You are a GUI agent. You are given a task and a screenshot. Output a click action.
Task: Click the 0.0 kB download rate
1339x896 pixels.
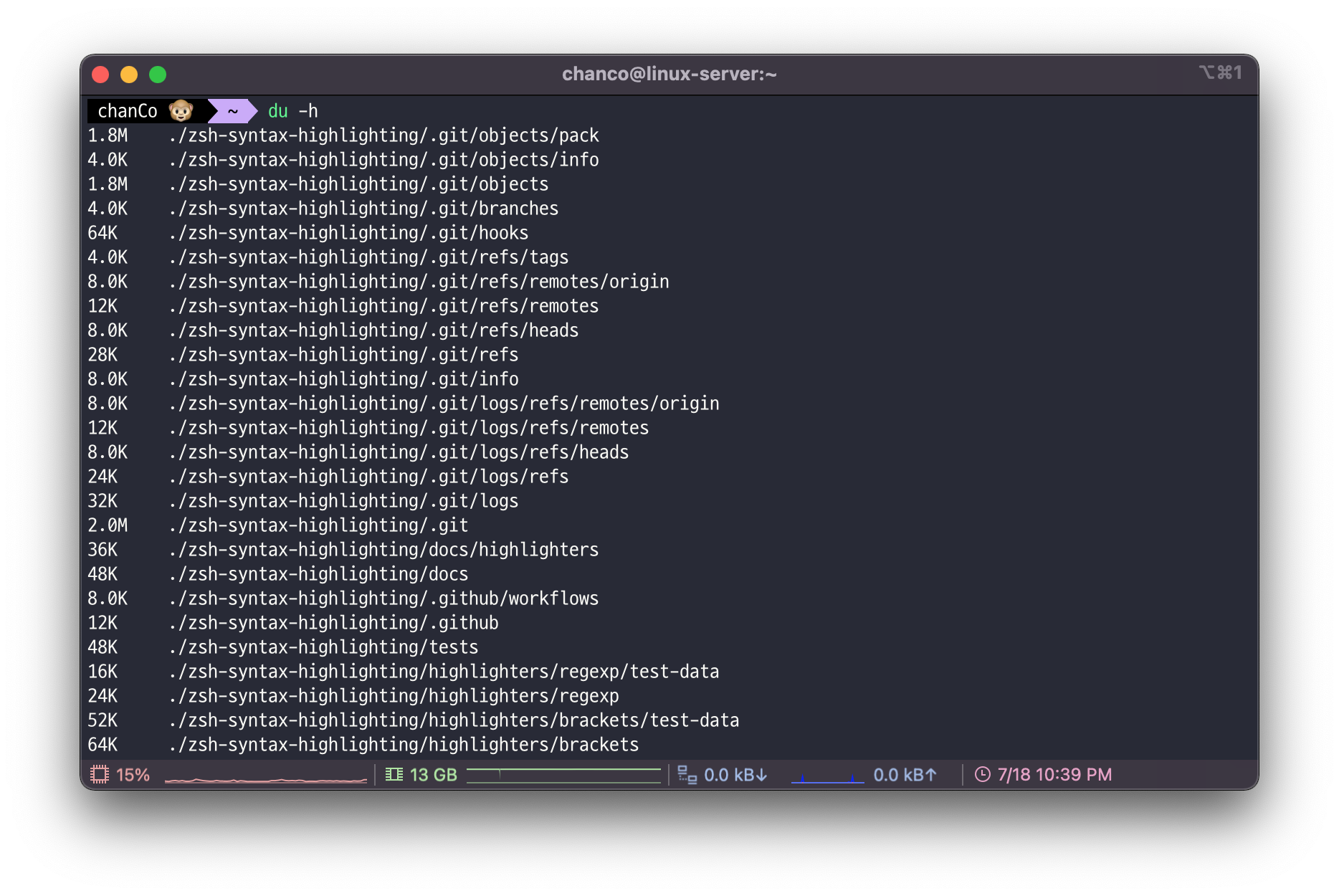(735, 775)
